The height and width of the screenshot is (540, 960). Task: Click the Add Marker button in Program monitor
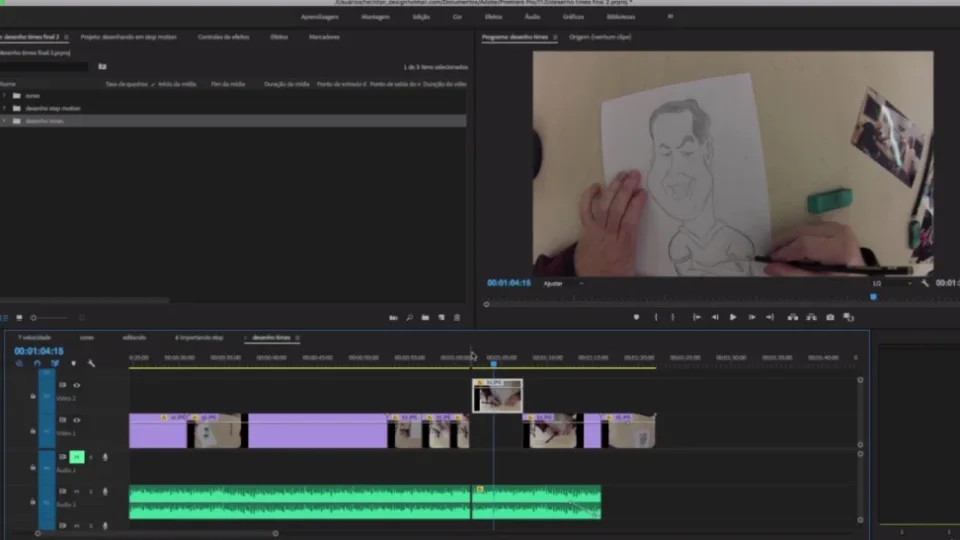coord(636,317)
